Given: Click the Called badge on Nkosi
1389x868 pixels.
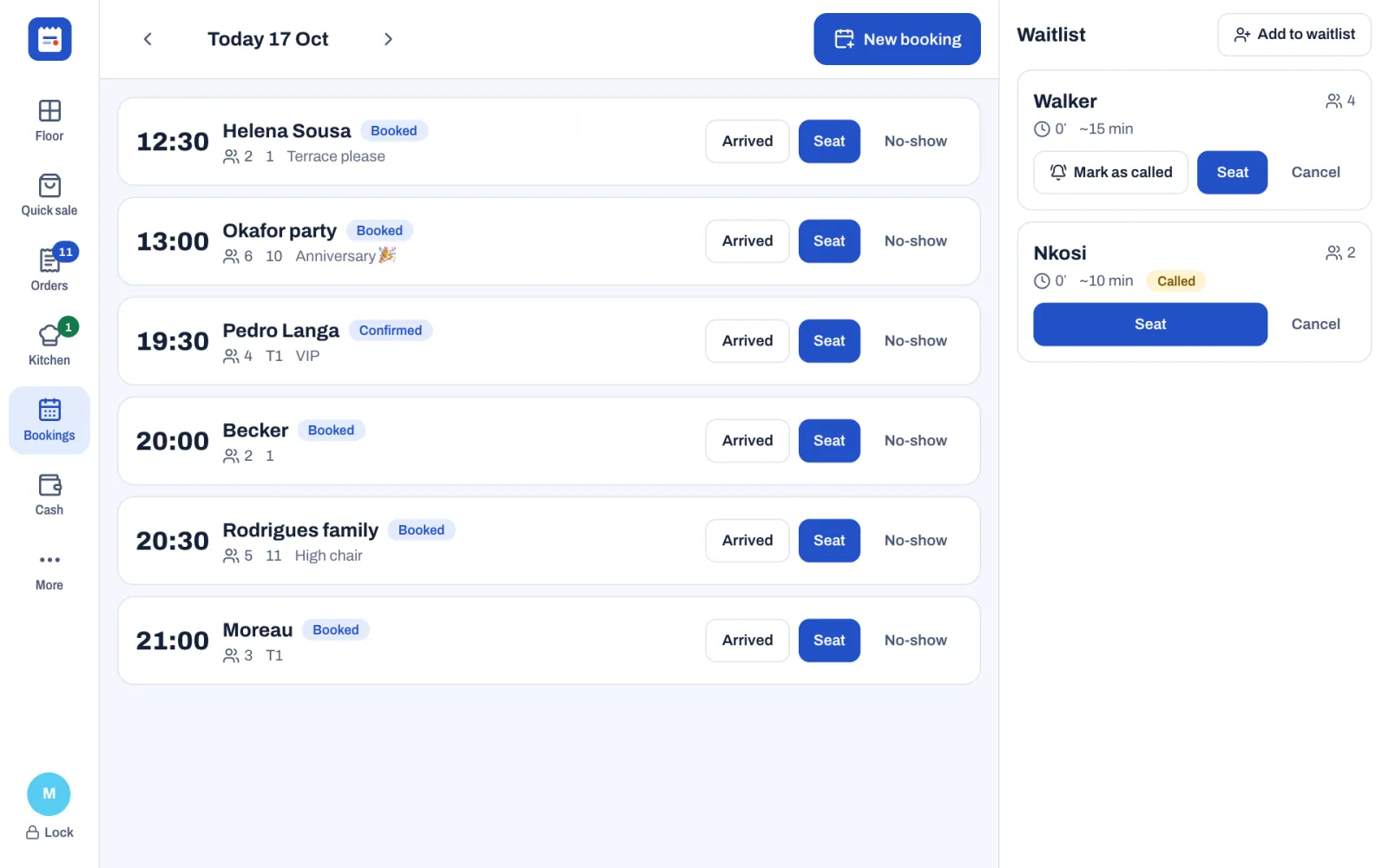Looking at the screenshot, I should pos(1175,281).
